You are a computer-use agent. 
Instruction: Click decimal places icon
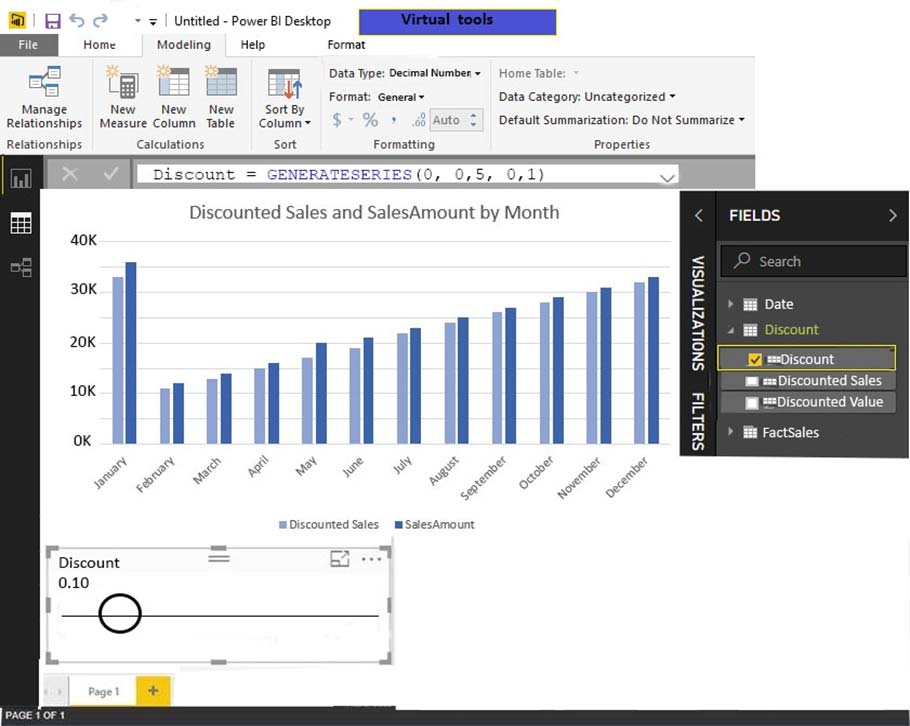[419, 120]
